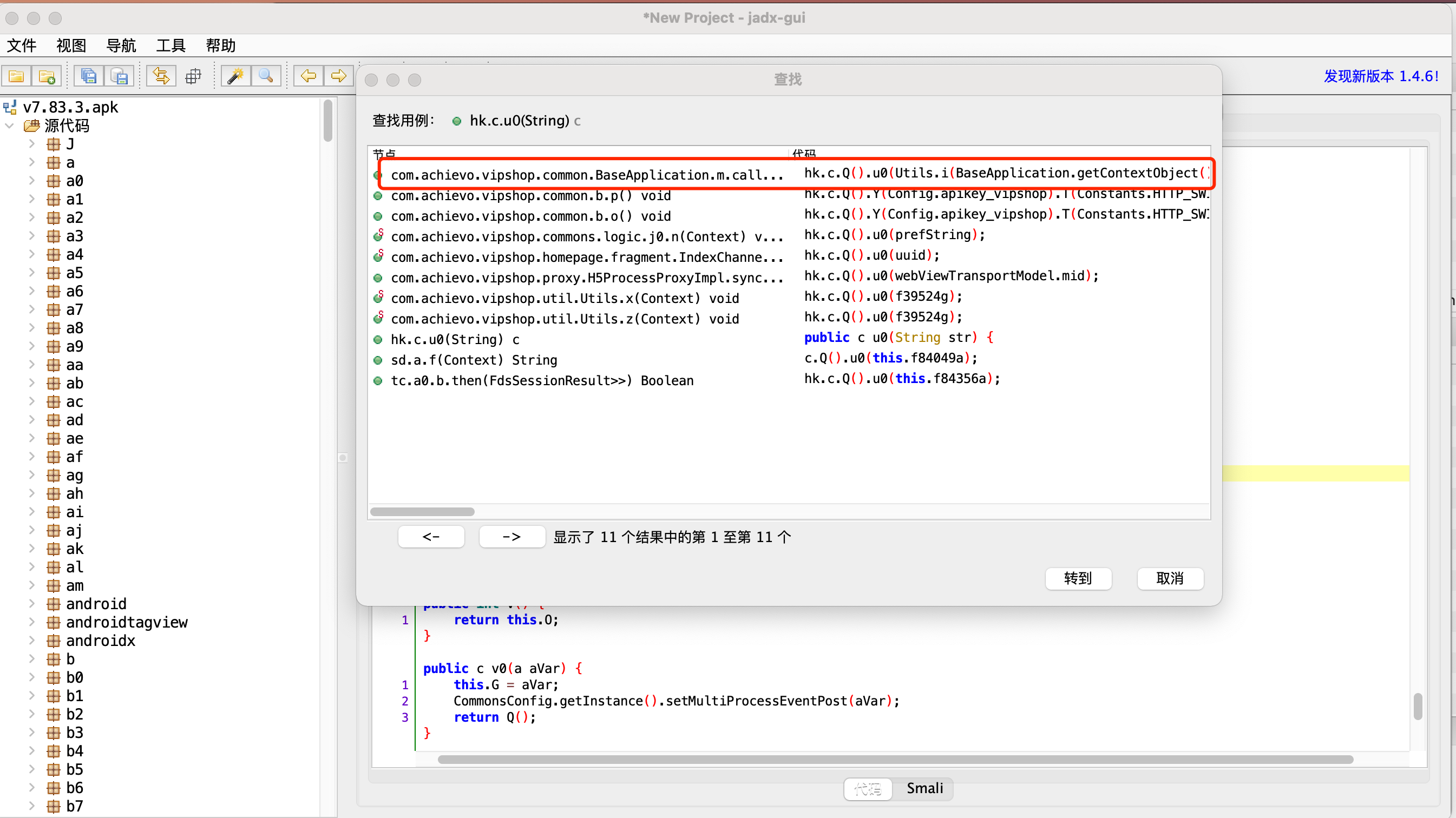
Task: Select the 'b3' package in tree
Action: (75, 732)
